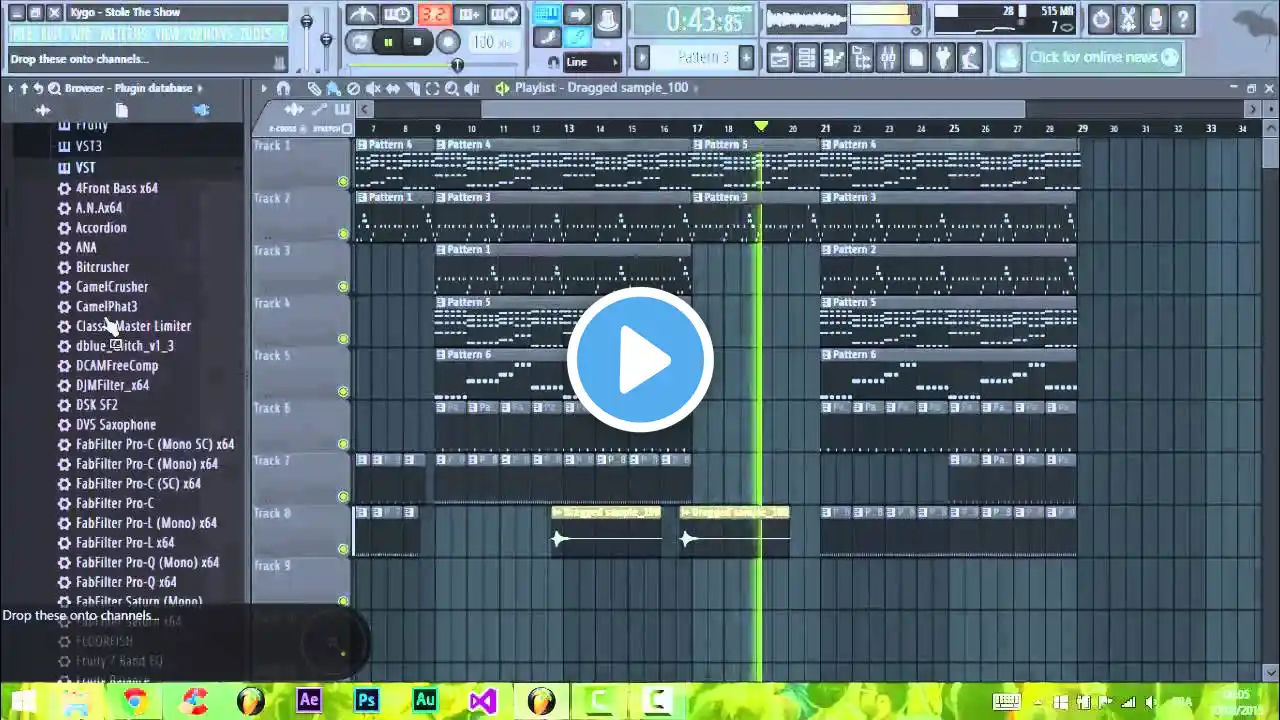Select the slip tool in playlist toolbar
This screenshot has width=1280, height=720.
click(393, 88)
